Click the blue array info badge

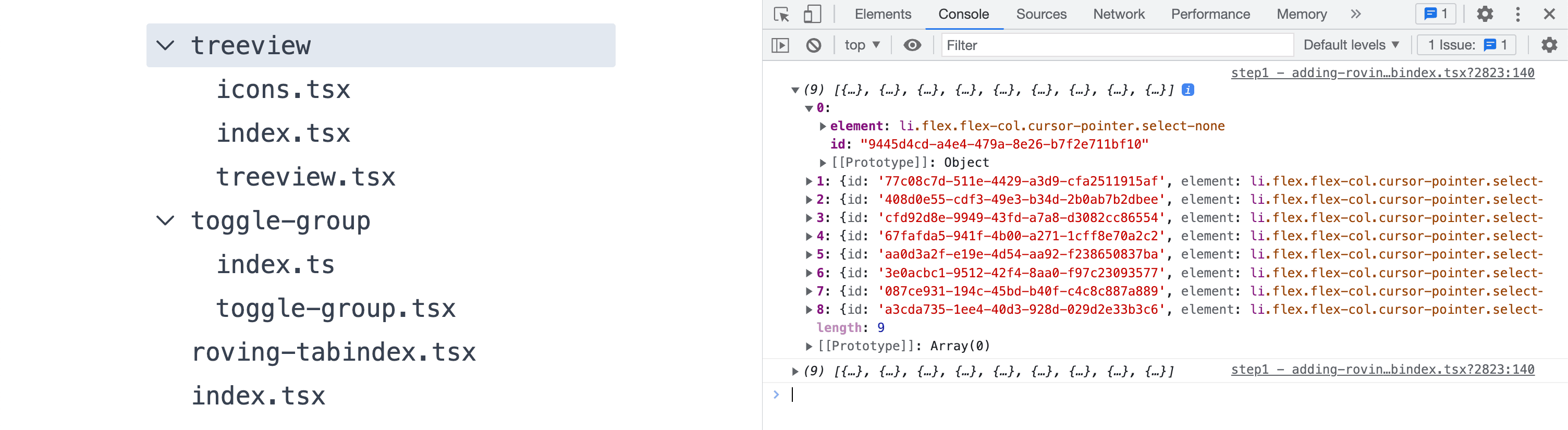click(x=1187, y=90)
